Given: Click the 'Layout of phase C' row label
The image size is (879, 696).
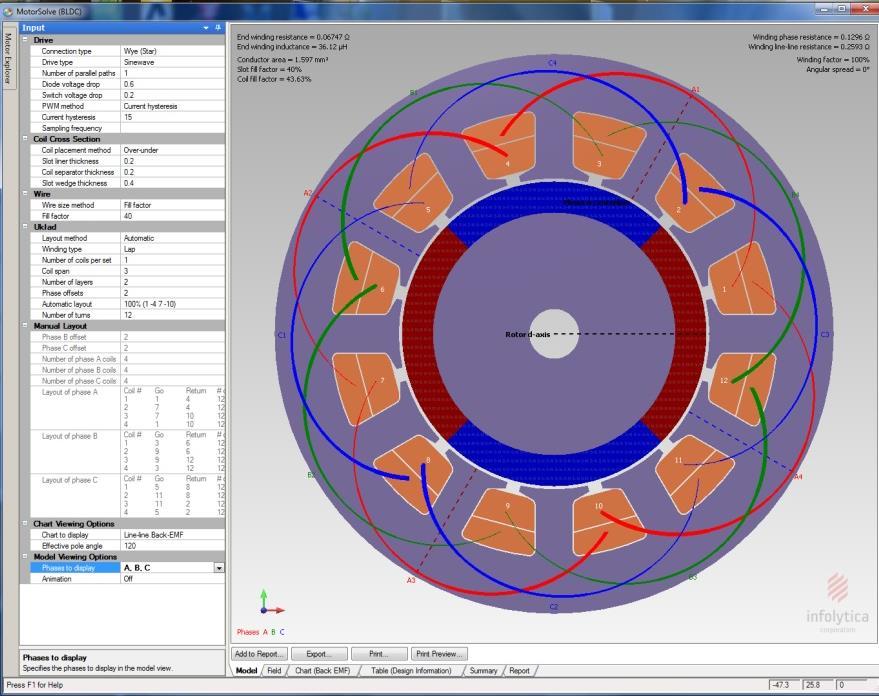Looking at the screenshot, I should pyautogui.click(x=70, y=480).
